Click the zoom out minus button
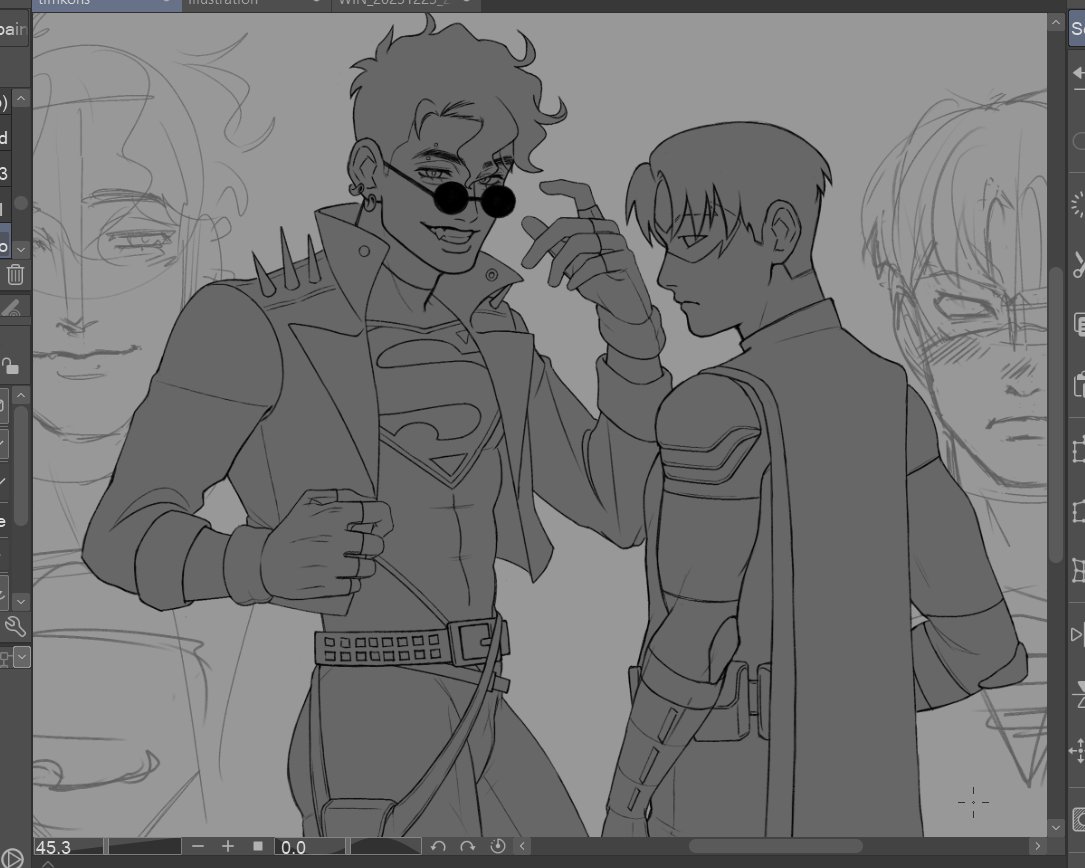The height and width of the screenshot is (868, 1085). [x=198, y=846]
